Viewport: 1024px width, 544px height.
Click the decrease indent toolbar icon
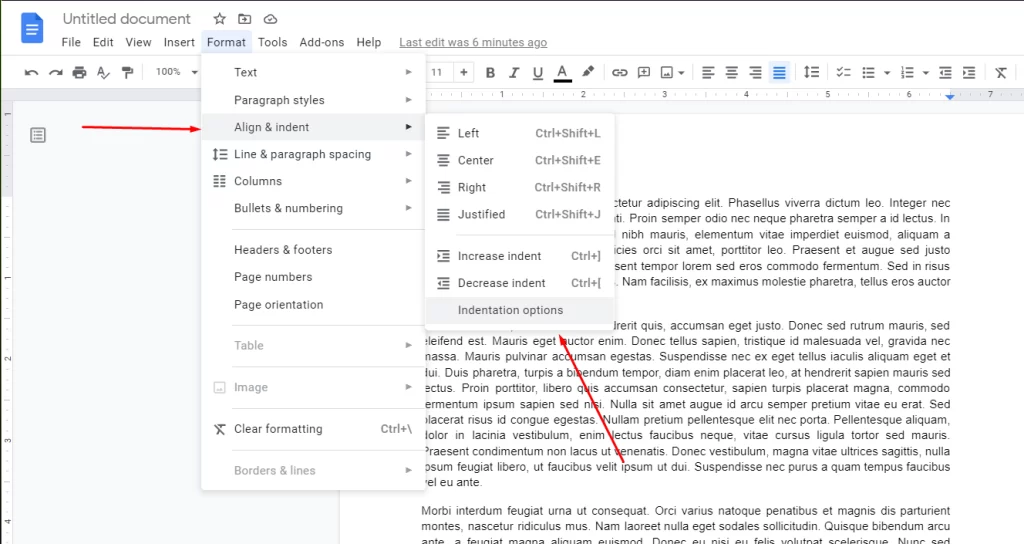[945, 72]
